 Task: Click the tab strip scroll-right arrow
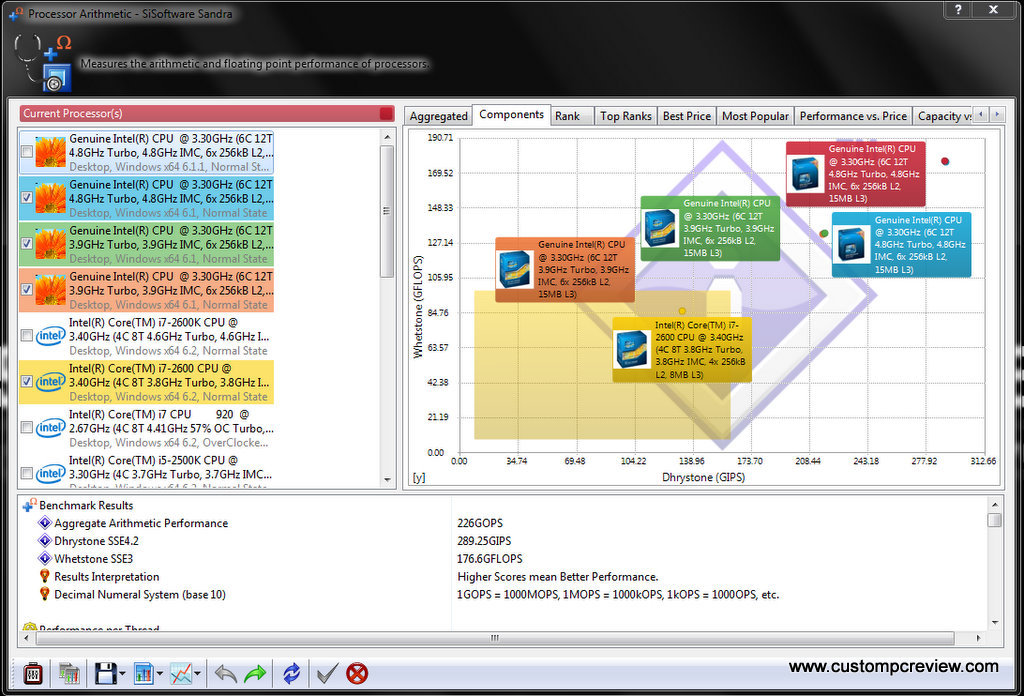click(997, 114)
